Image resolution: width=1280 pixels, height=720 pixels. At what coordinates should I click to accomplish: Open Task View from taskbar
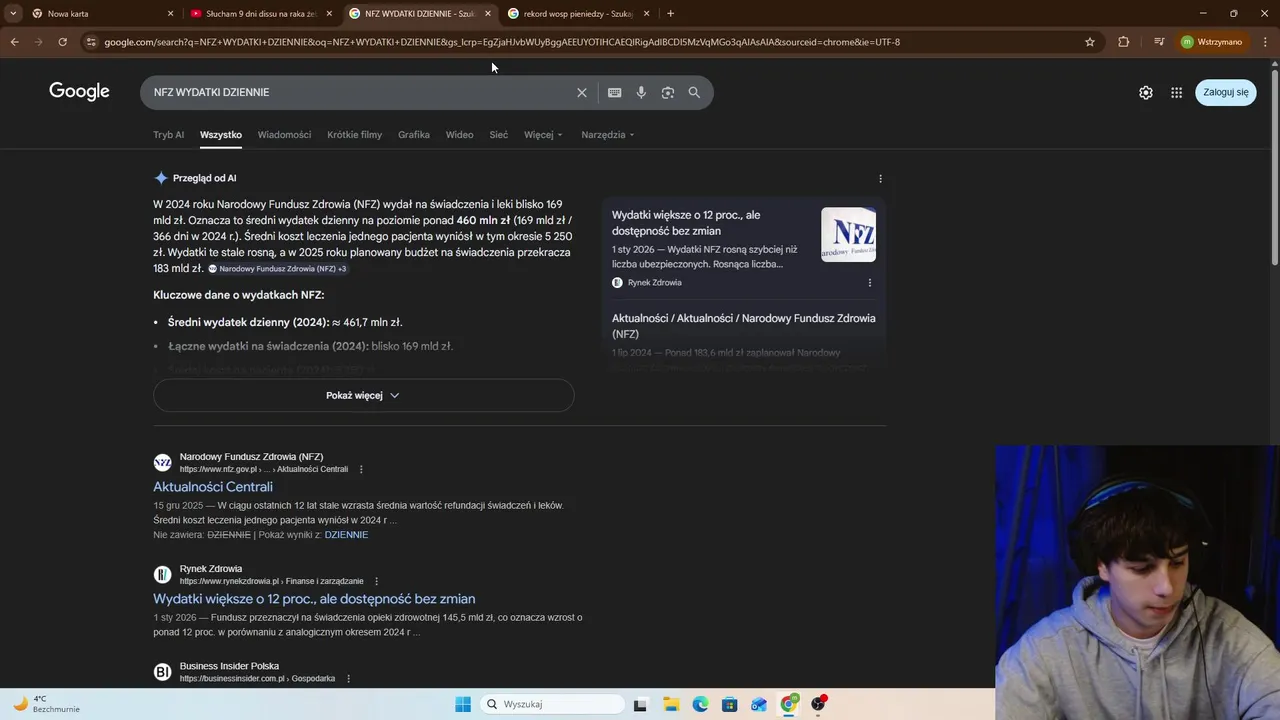point(640,704)
